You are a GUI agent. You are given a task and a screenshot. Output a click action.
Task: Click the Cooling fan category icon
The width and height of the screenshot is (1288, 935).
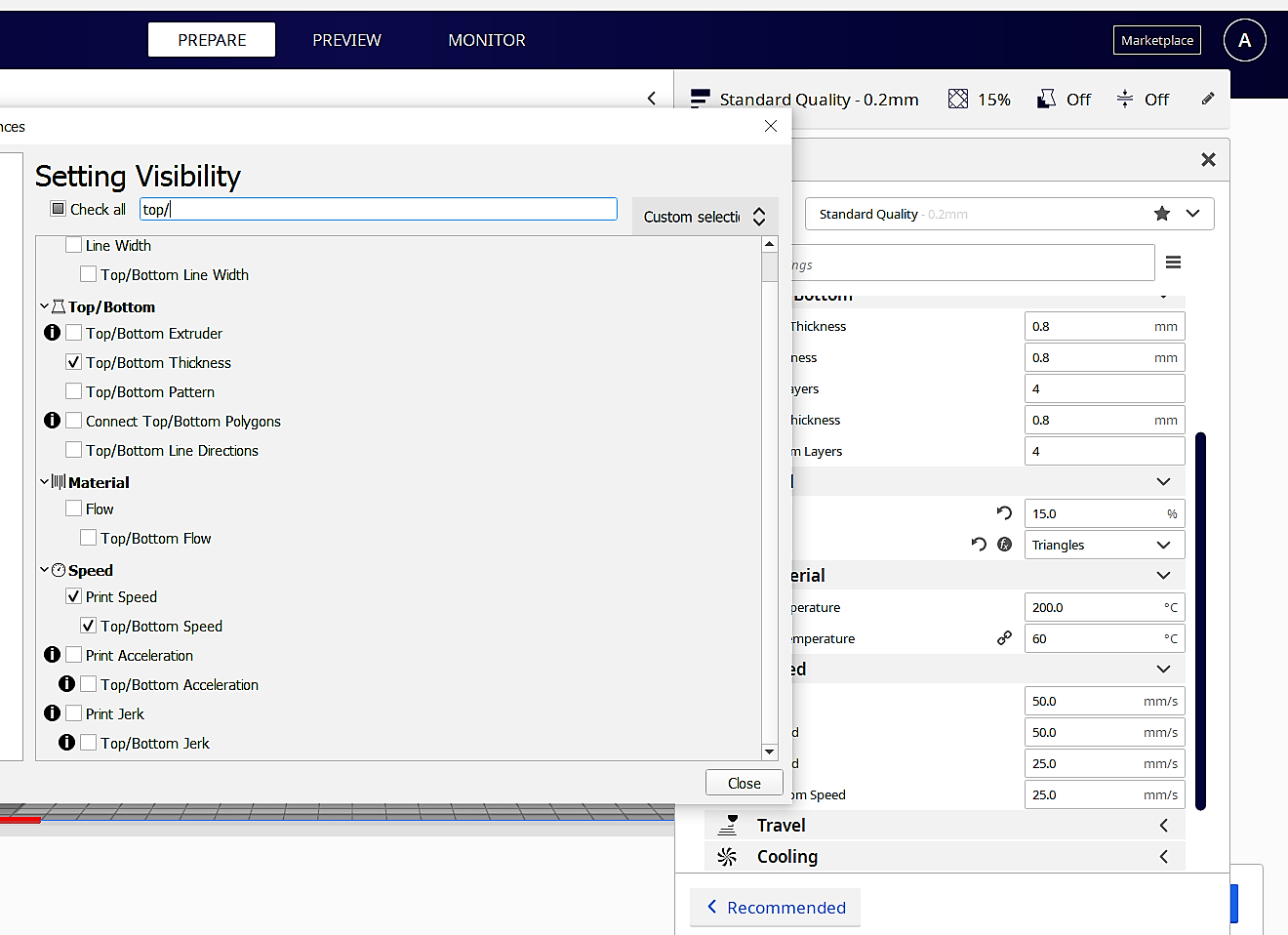click(x=728, y=857)
